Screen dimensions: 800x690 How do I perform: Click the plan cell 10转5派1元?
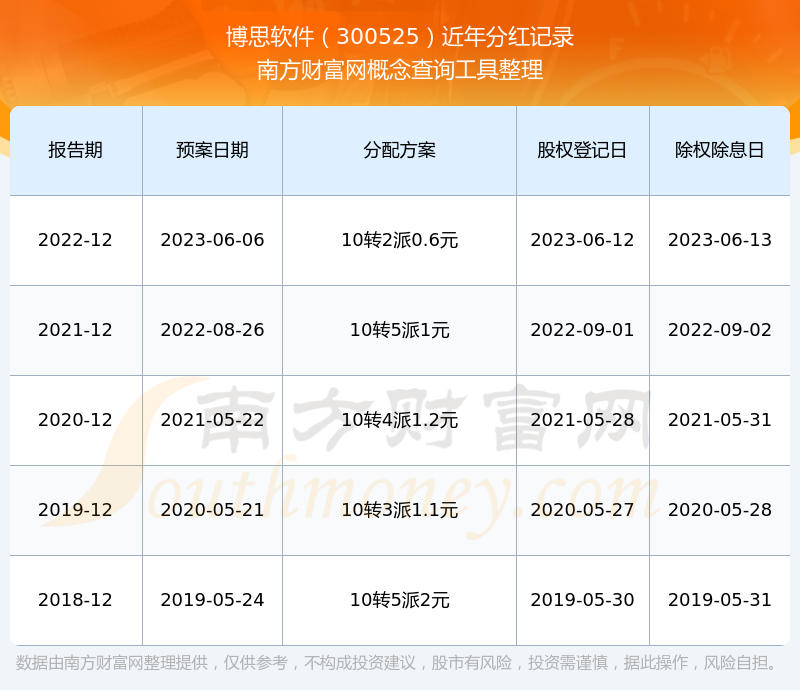coord(399,330)
